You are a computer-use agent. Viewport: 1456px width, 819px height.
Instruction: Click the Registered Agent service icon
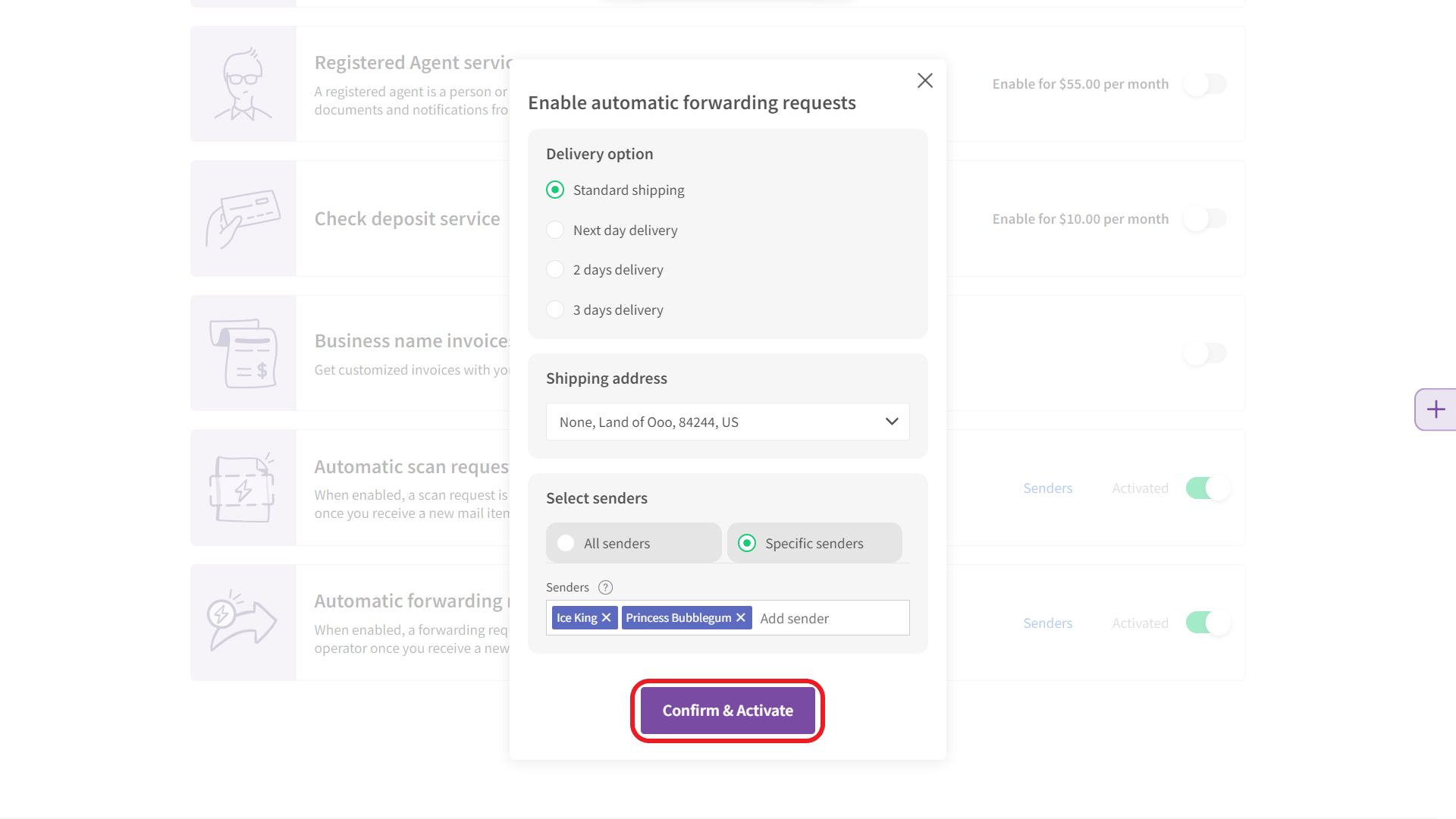[x=243, y=84]
